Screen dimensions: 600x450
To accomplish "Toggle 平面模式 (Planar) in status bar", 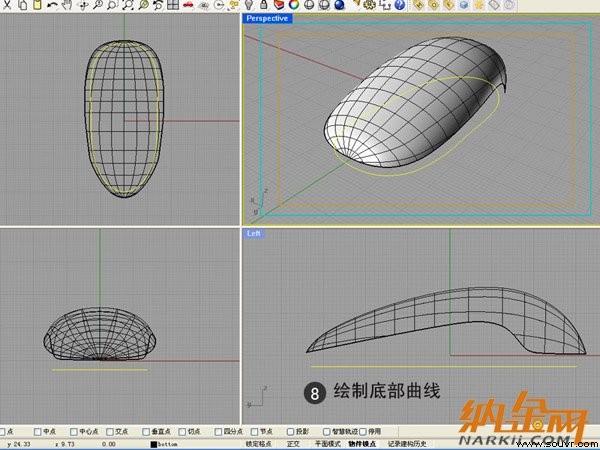I will (x=327, y=444).
